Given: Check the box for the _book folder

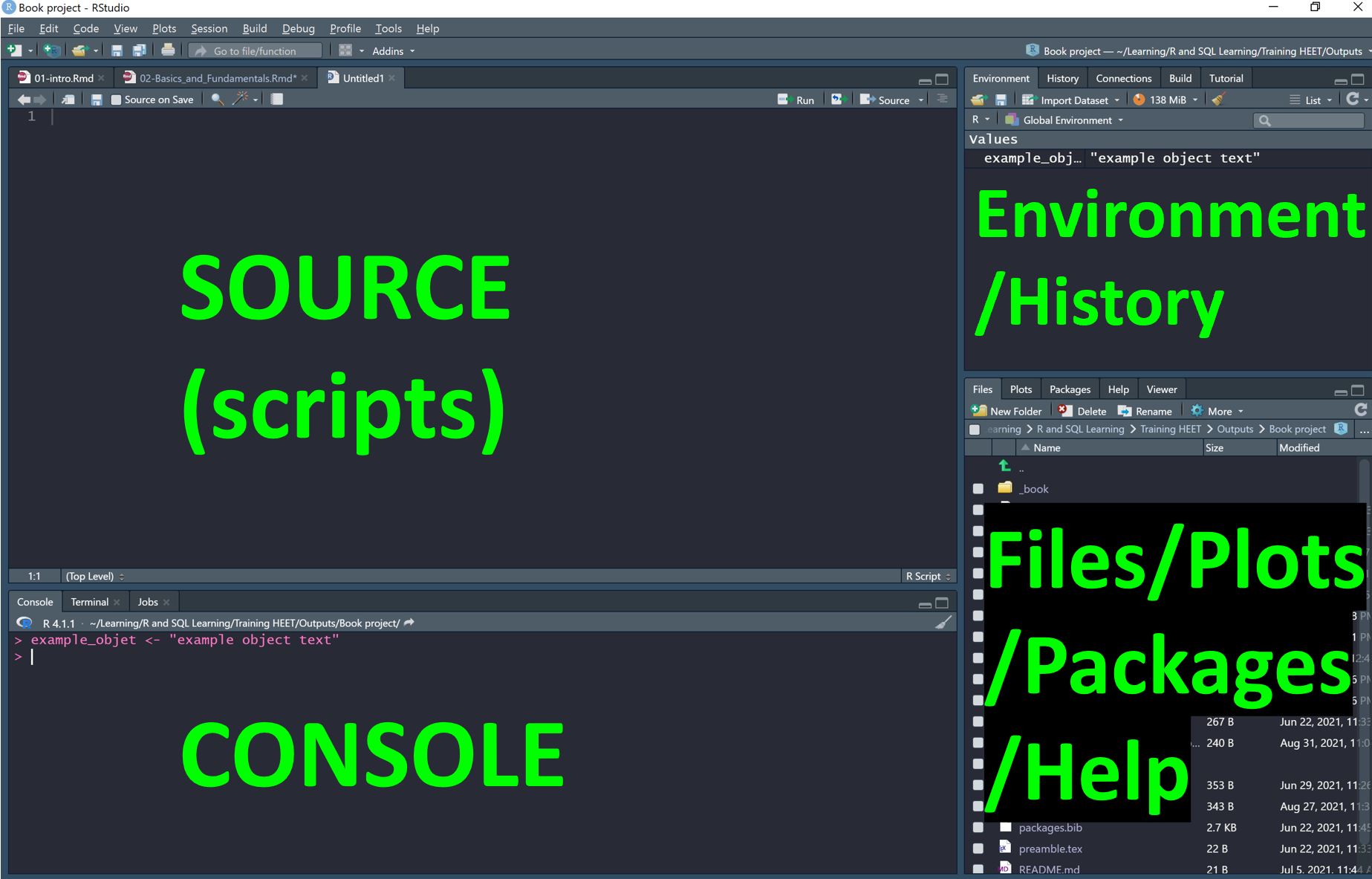Looking at the screenshot, I should [x=978, y=489].
